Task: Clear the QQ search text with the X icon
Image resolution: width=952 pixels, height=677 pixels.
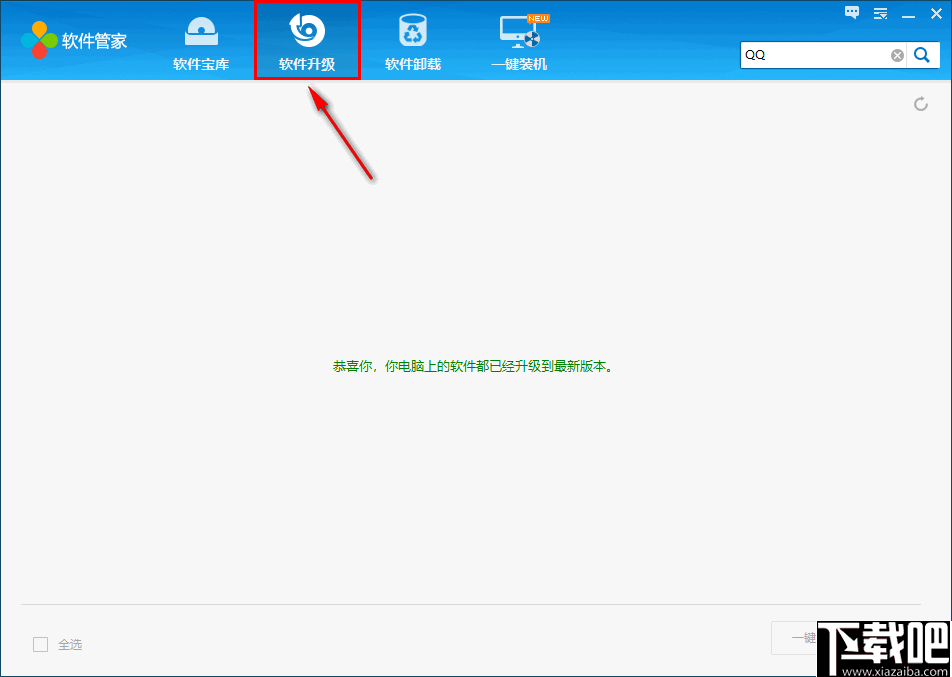Action: click(x=896, y=55)
